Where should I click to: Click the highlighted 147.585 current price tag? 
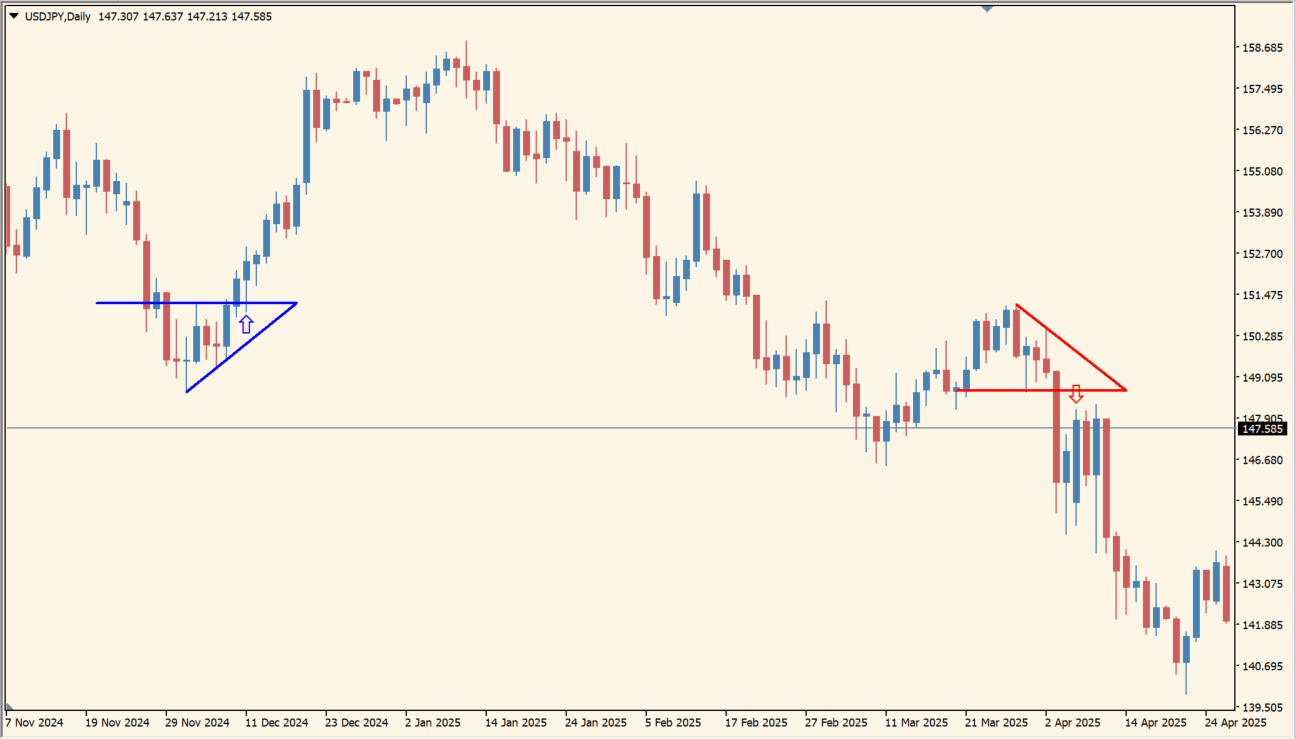tap(1262, 429)
